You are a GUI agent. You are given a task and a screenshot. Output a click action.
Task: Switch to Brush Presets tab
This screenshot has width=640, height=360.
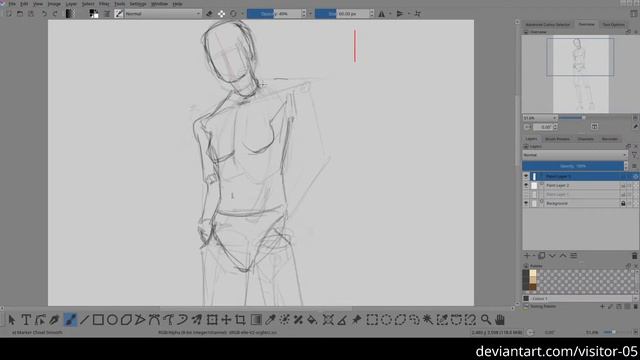point(557,139)
